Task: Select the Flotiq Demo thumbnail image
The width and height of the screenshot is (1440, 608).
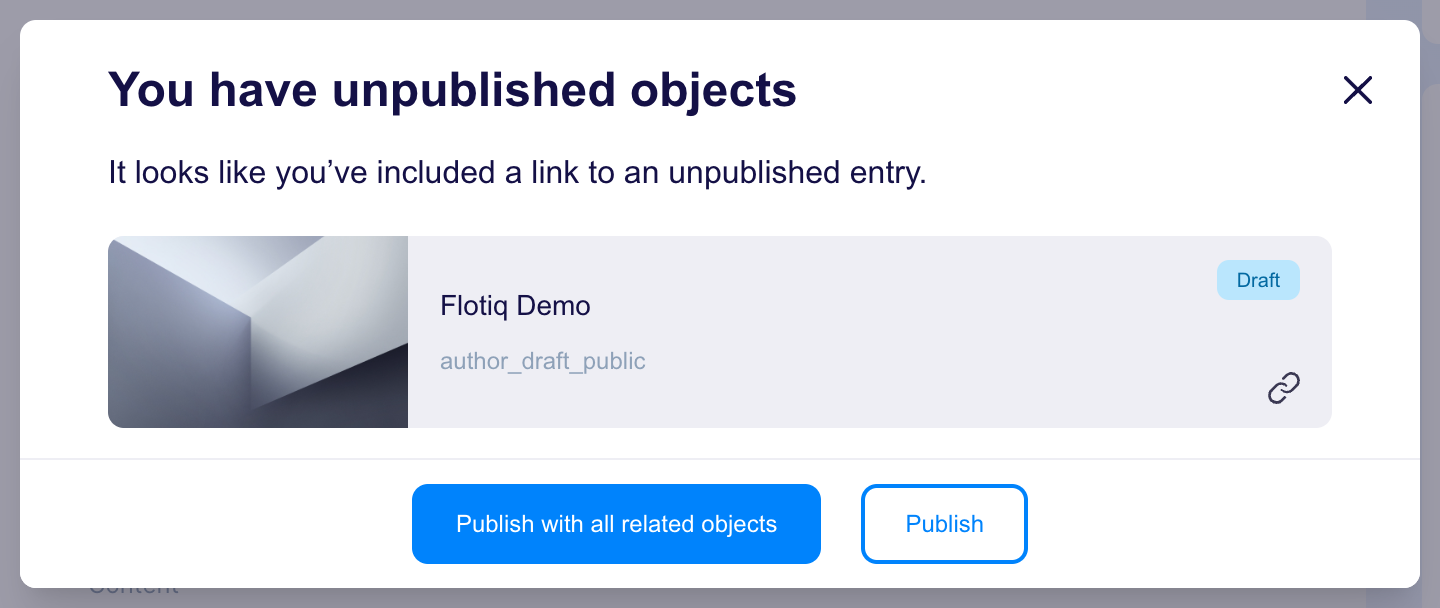Action: click(x=258, y=332)
